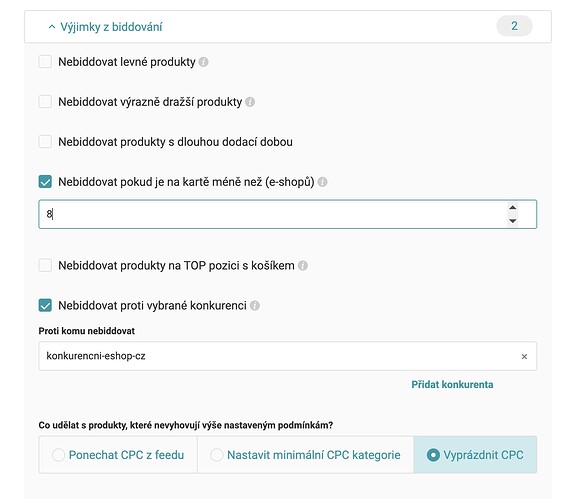Enable Nebiddovat levné produkty checkbox
Viewport: 567px width, 499px height.
tap(45, 61)
